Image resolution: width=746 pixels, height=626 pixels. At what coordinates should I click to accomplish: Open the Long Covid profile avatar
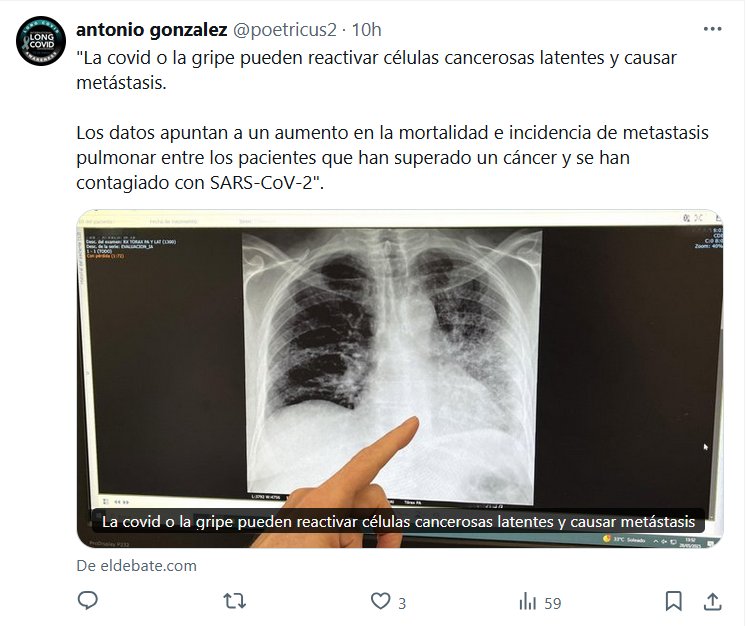point(40,41)
